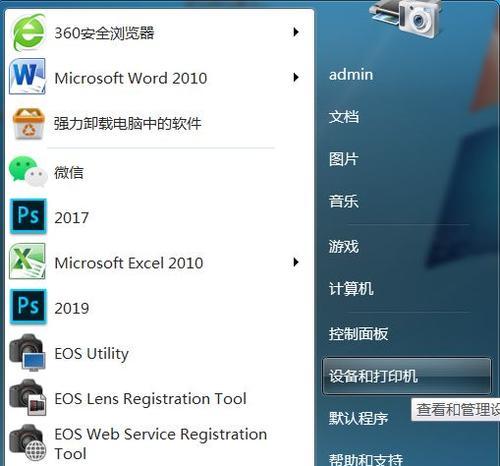500x466 pixels.
Task: Open 控制面板 from the start menu
Action: tap(358, 334)
